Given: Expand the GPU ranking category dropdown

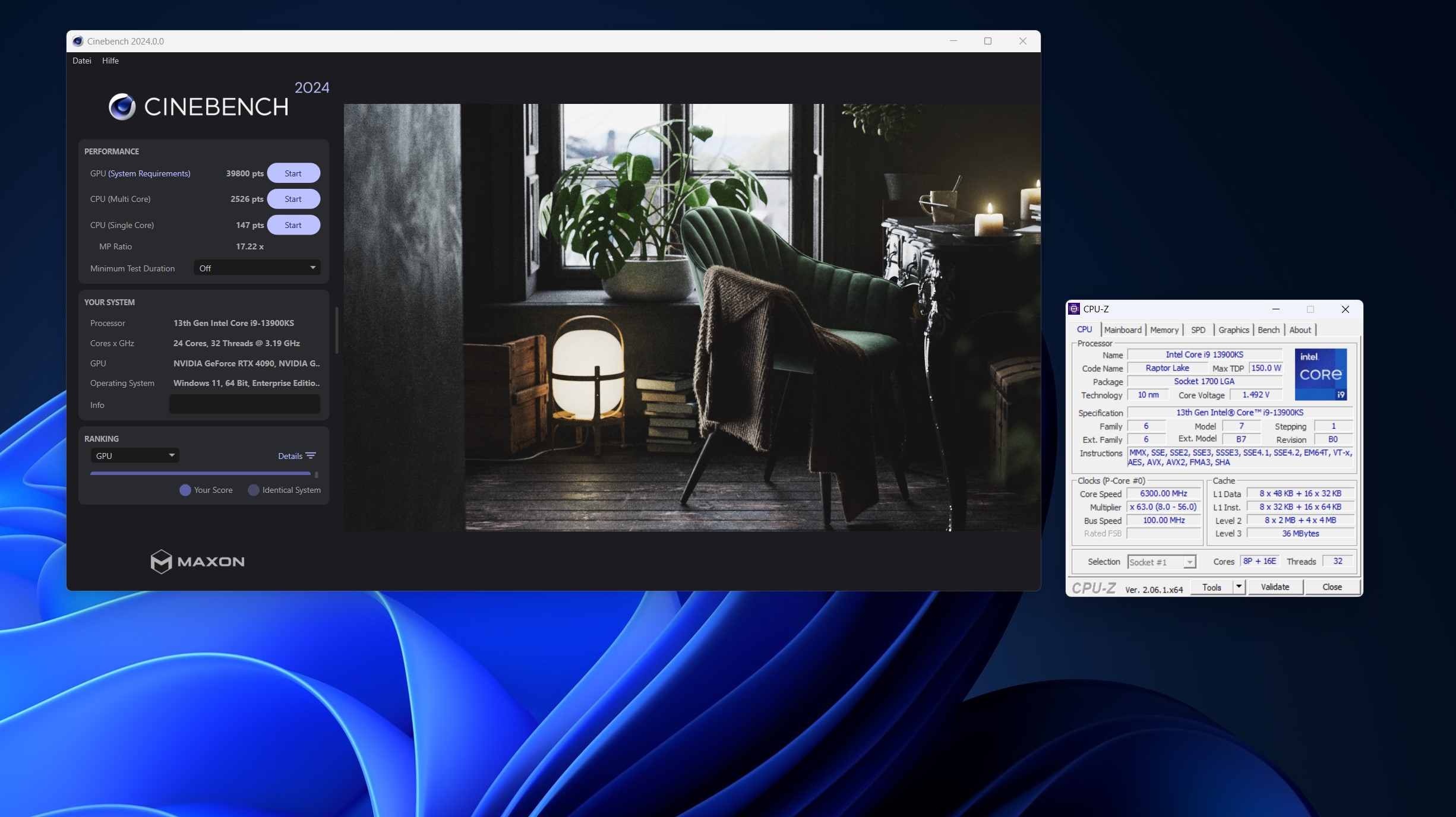Looking at the screenshot, I should [135, 456].
